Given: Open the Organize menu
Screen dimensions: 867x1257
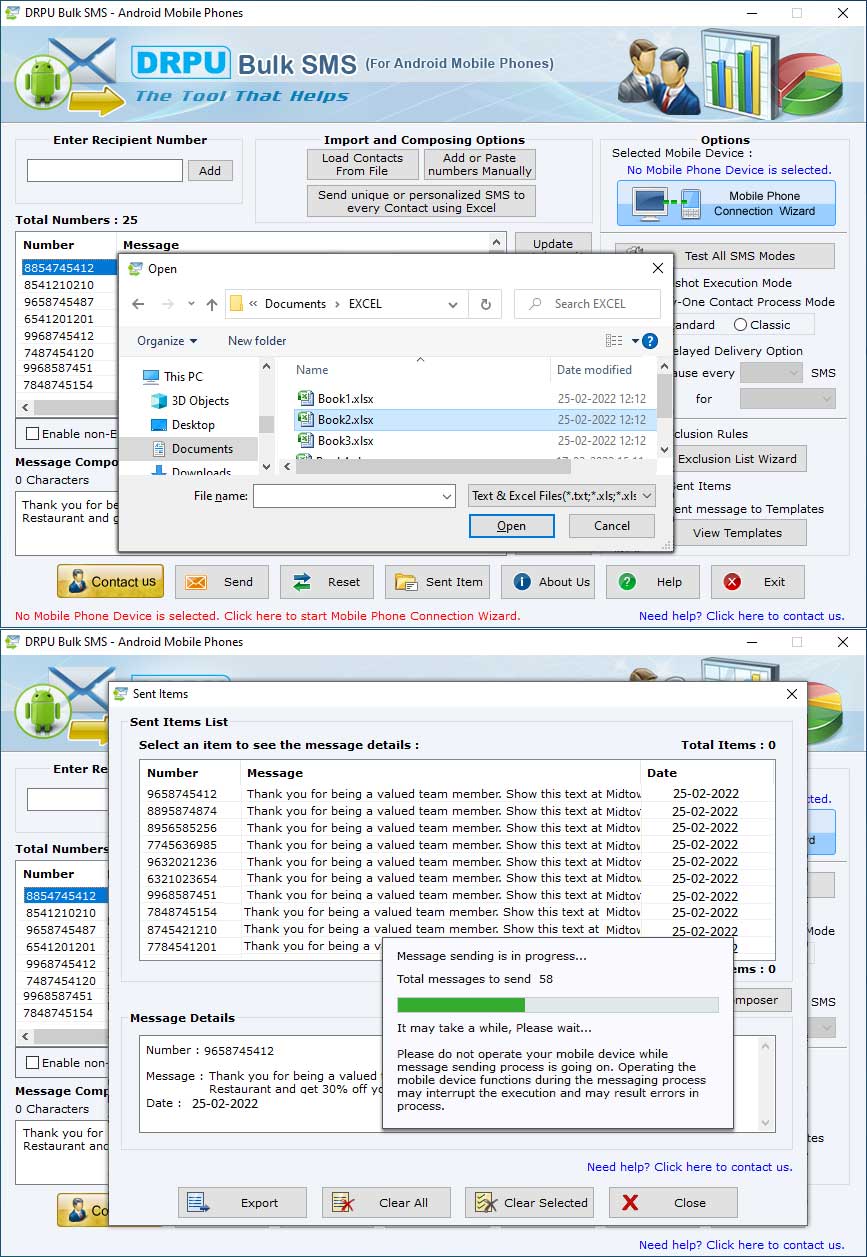Looking at the screenshot, I should coord(167,340).
